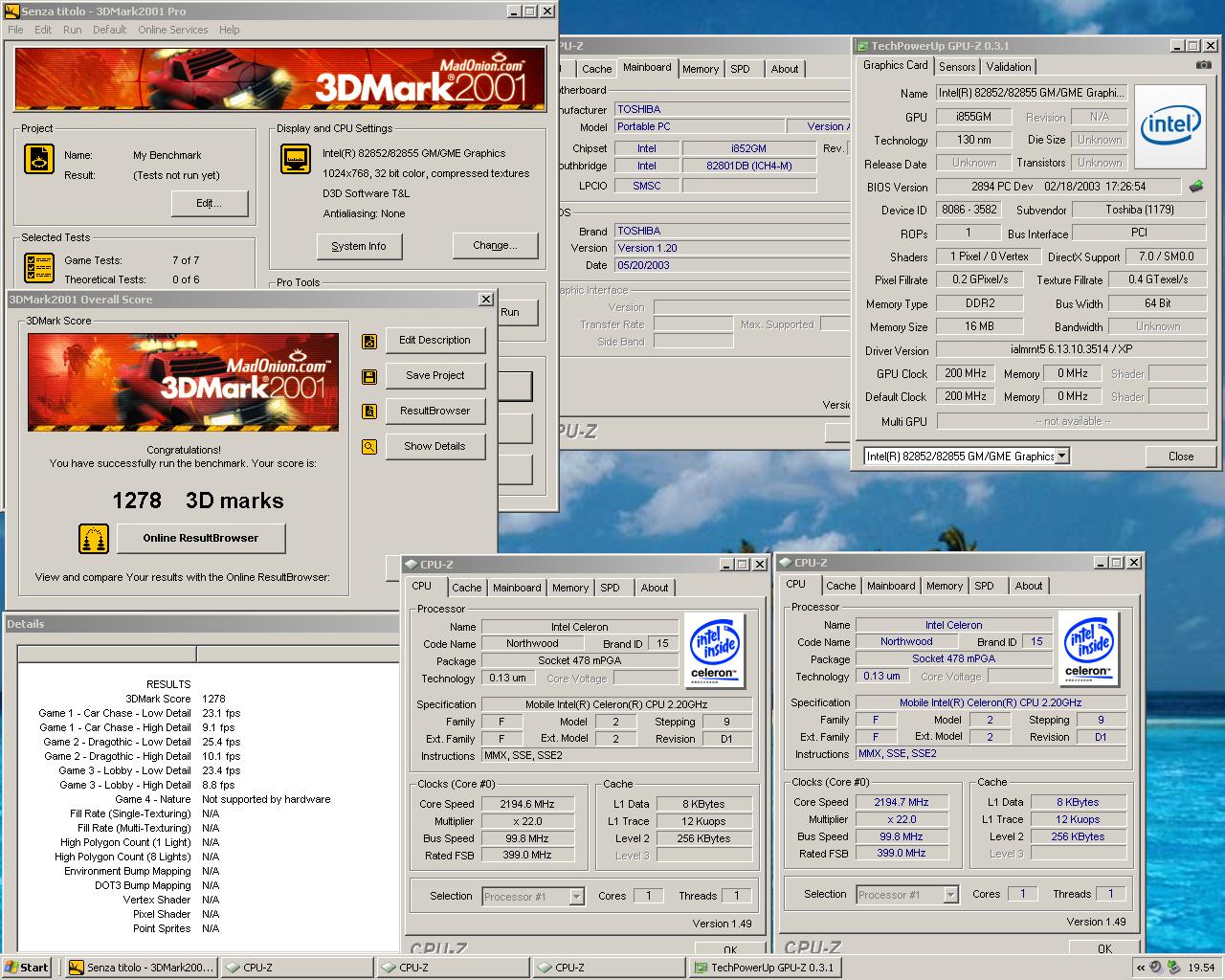
Task: Click the GPU-Z camera screenshot icon
Action: click(1203, 65)
